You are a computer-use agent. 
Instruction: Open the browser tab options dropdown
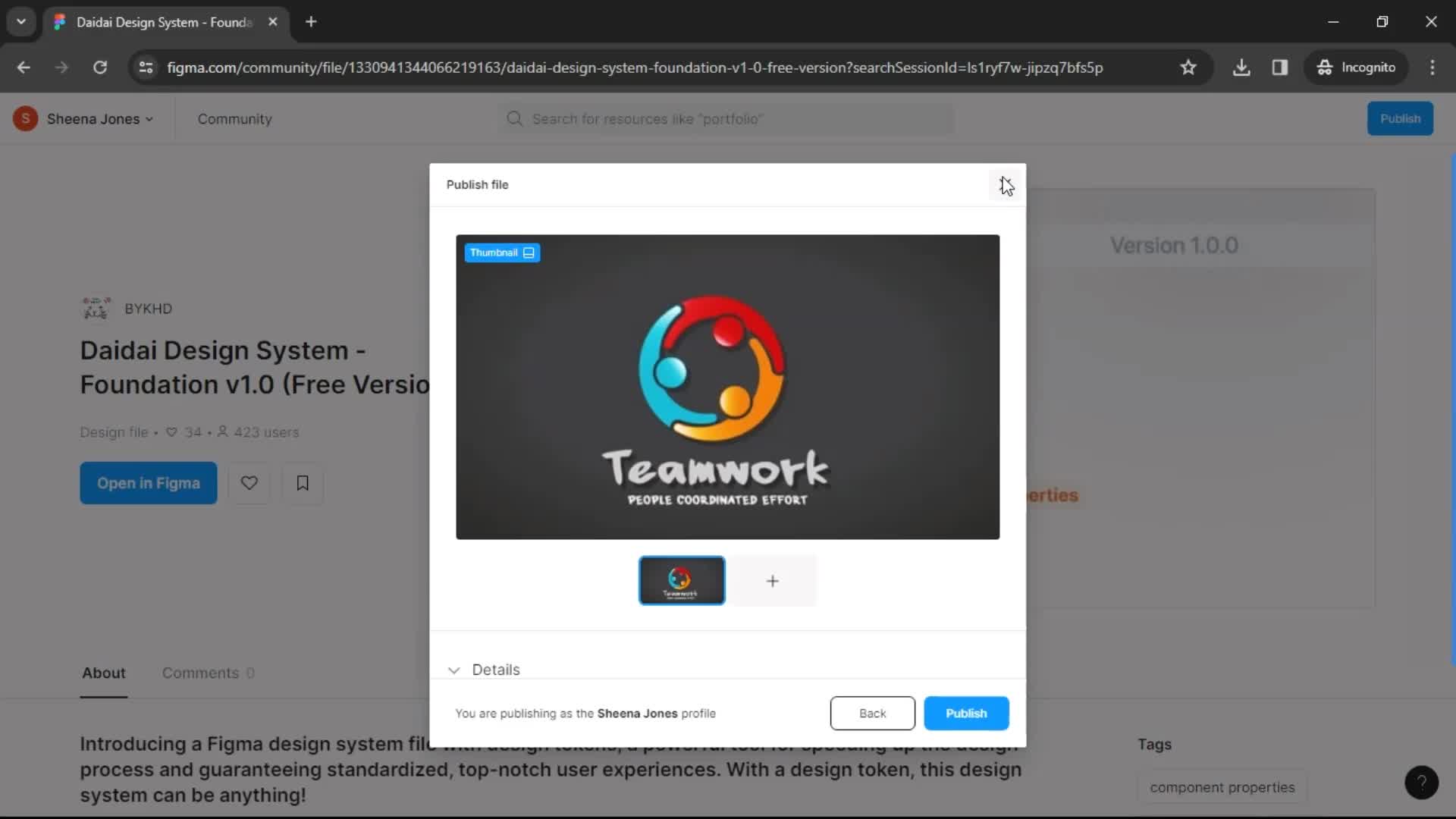point(21,21)
